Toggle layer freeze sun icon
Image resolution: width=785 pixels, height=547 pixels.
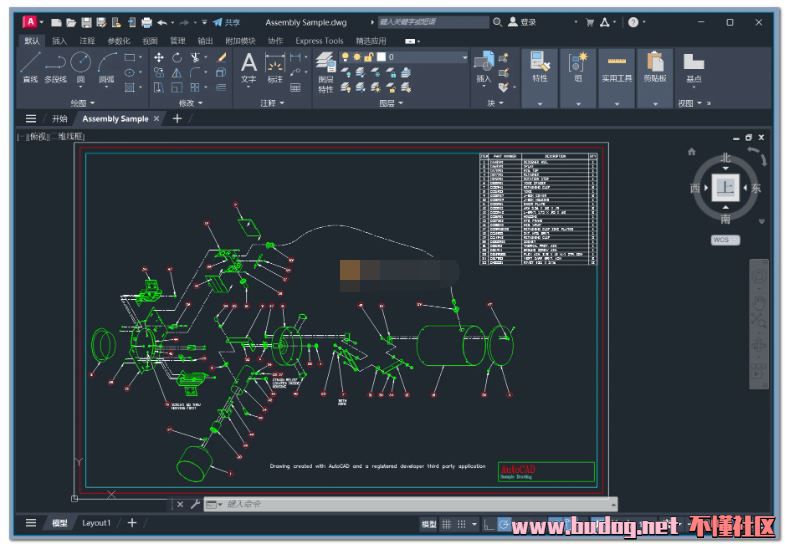pos(356,57)
